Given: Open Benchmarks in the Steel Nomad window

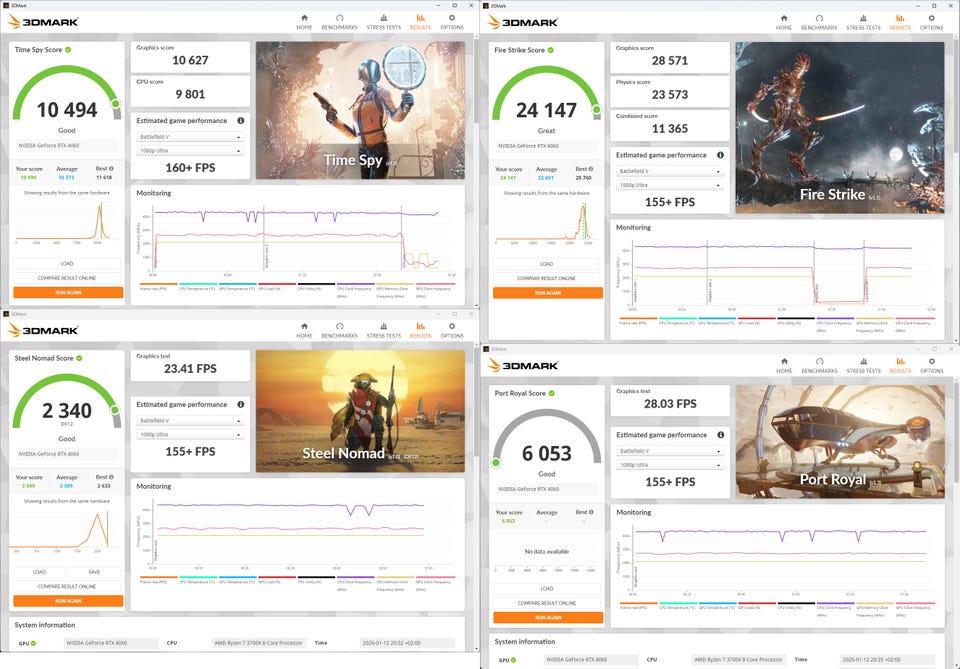Looking at the screenshot, I should 339,331.
